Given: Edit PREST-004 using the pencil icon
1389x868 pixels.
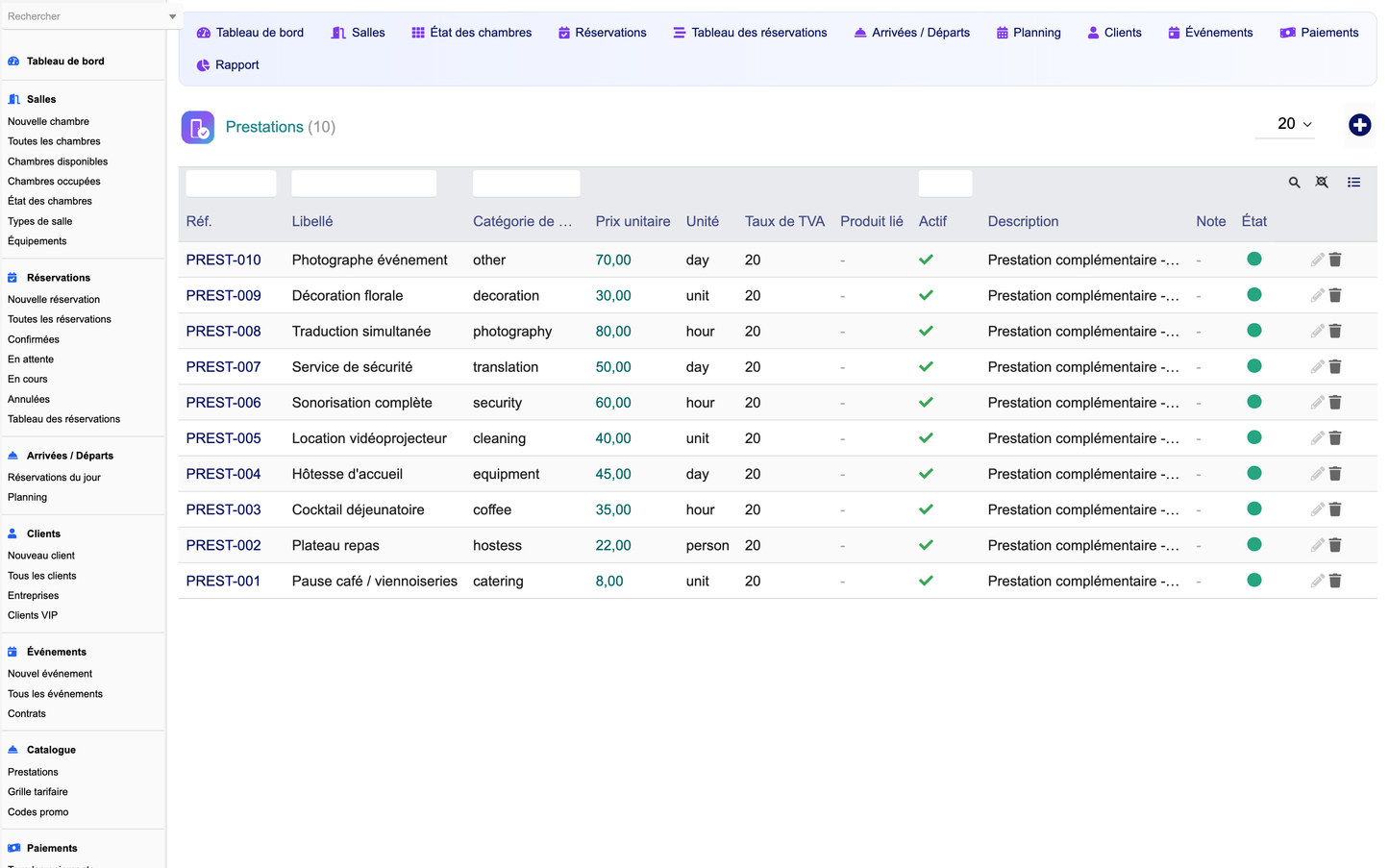Looking at the screenshot, I should coord(1318,473).
